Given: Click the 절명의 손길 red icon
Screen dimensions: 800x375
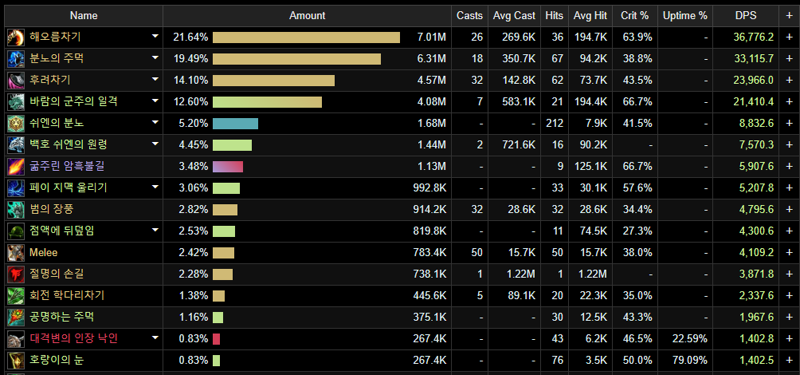Looking at the screenshot, I should click(16, 274).
